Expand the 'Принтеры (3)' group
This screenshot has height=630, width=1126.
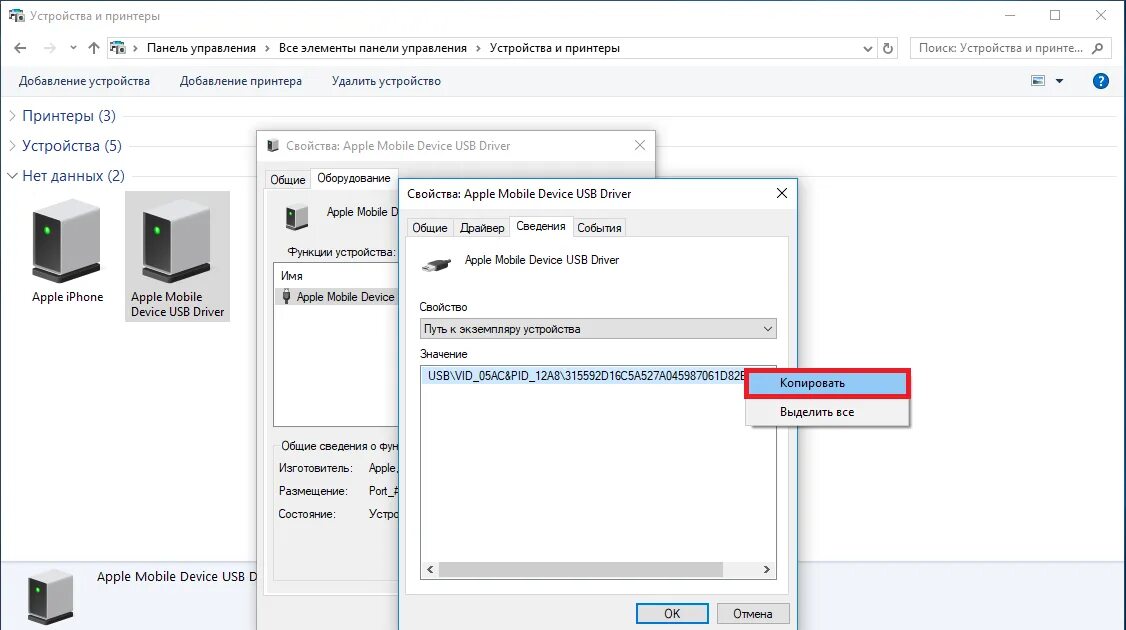click(x=12, y=116)
